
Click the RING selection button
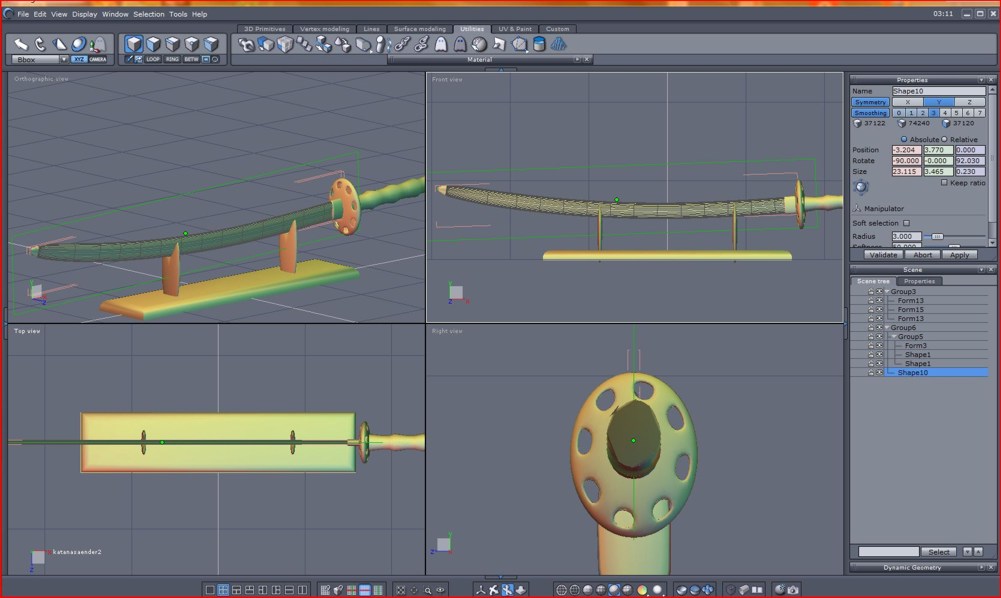[172, 59]
